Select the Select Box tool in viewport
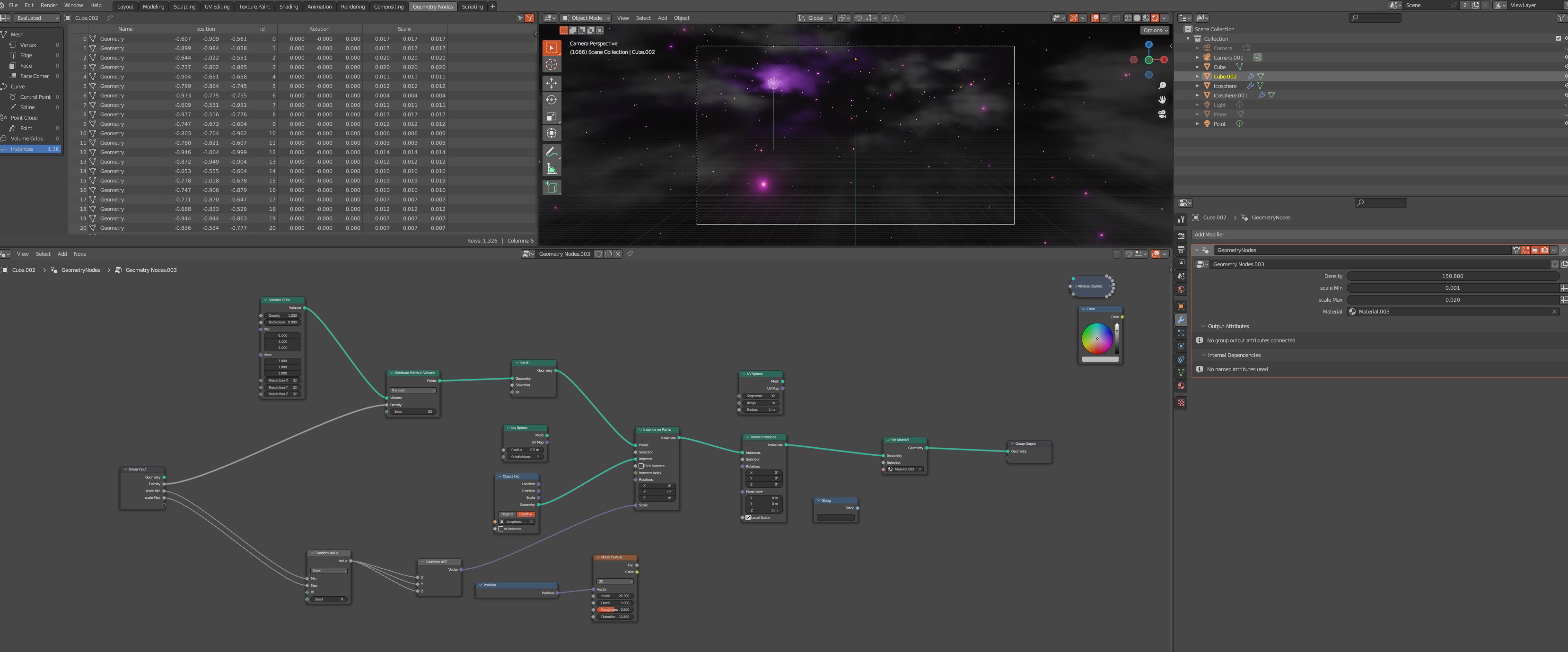The height and width of the screenshot is (652, 1568). (552, 47)
